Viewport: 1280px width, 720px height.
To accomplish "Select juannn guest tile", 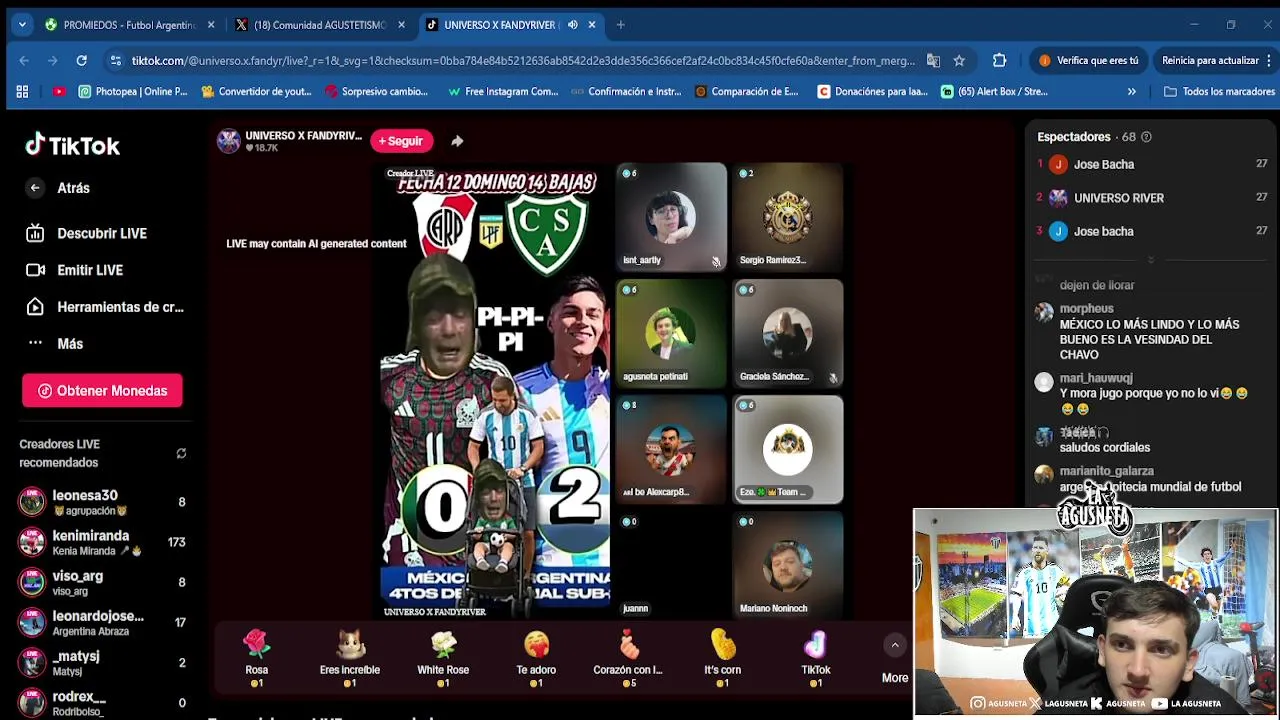I will [671, 565].
